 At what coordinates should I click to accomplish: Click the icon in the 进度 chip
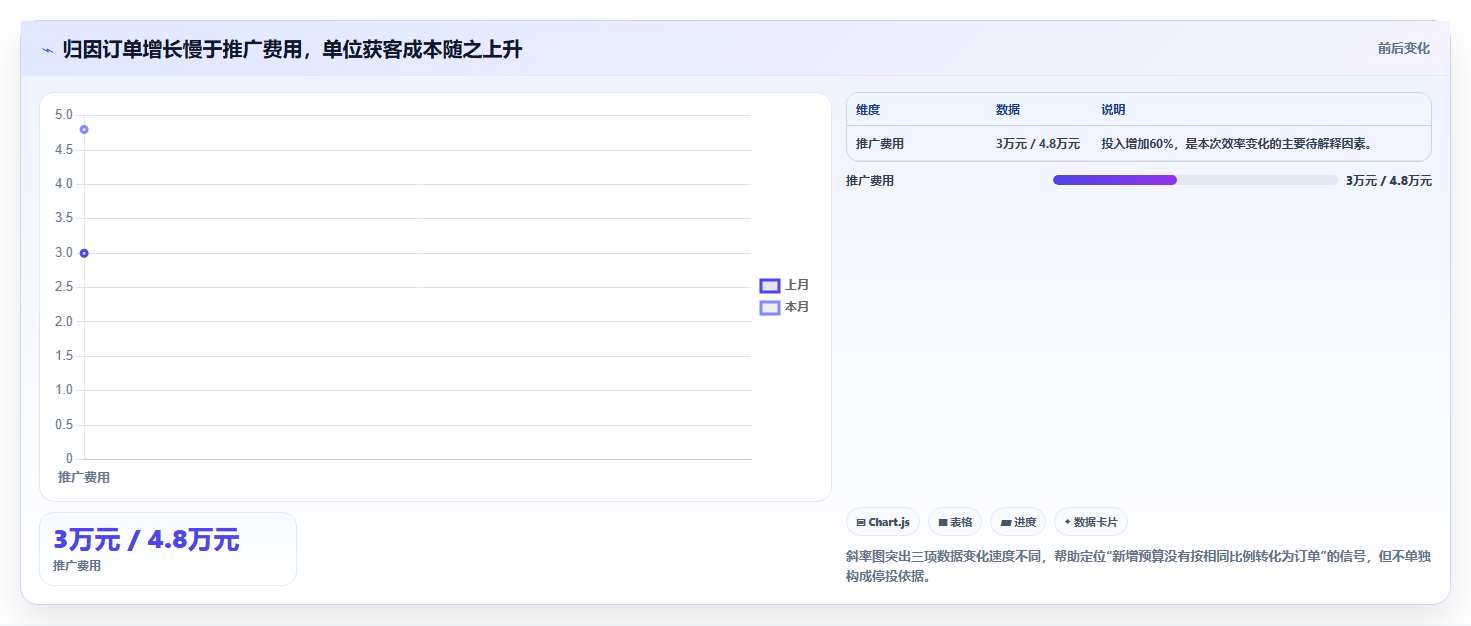(x=1005, y=522)
